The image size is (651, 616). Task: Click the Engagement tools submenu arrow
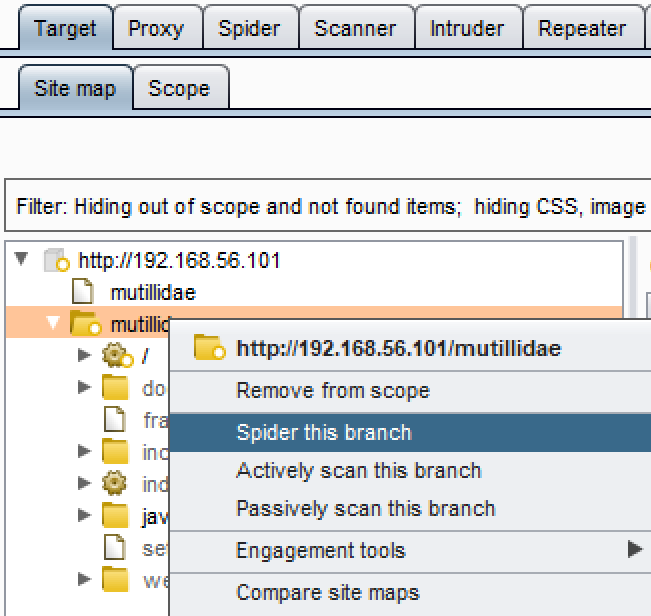[635, 549]
